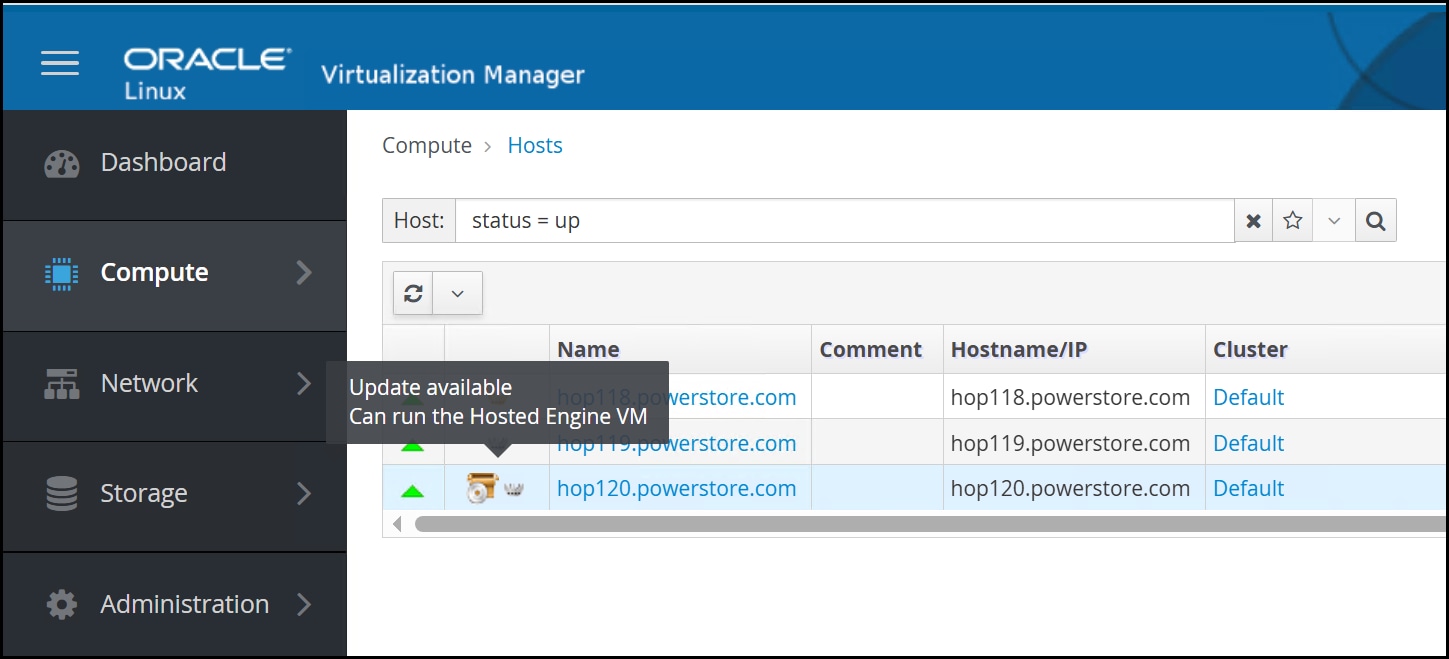Screen dimensions: 1449x659
Task: Run the search with the magnifier button
Action: coord(1376,221)
